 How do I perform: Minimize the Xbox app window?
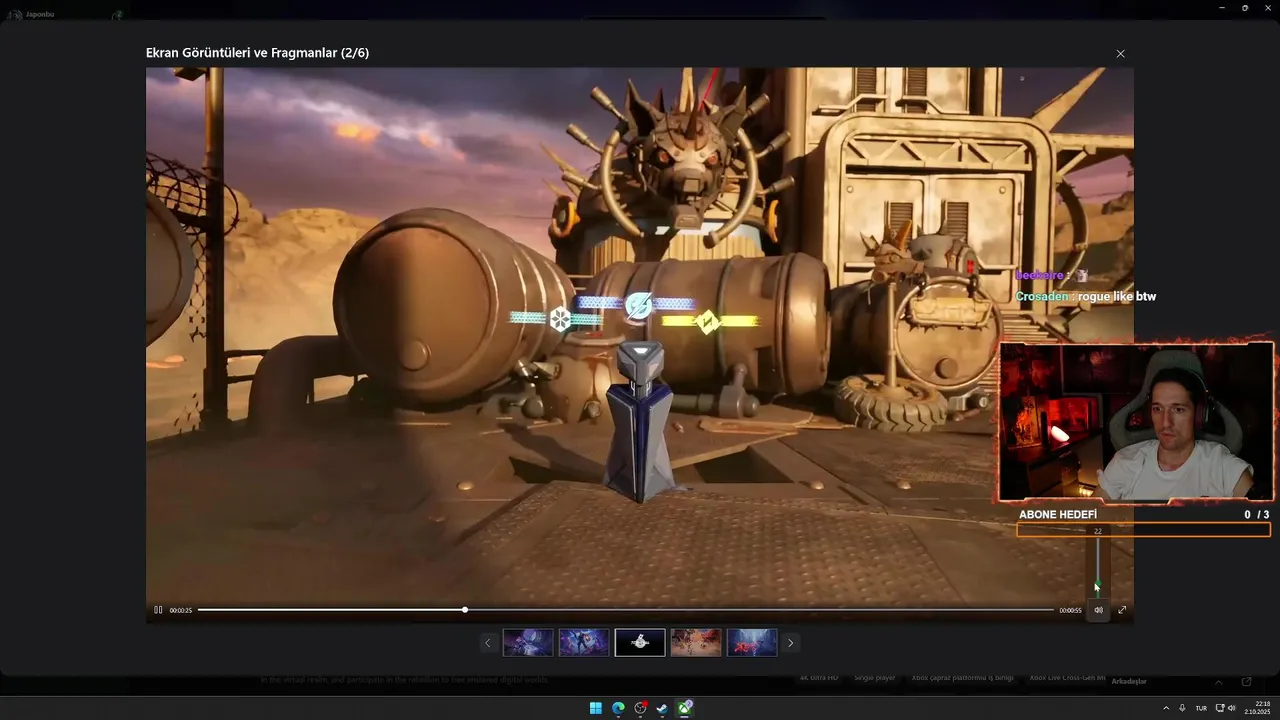point(1222,8)
